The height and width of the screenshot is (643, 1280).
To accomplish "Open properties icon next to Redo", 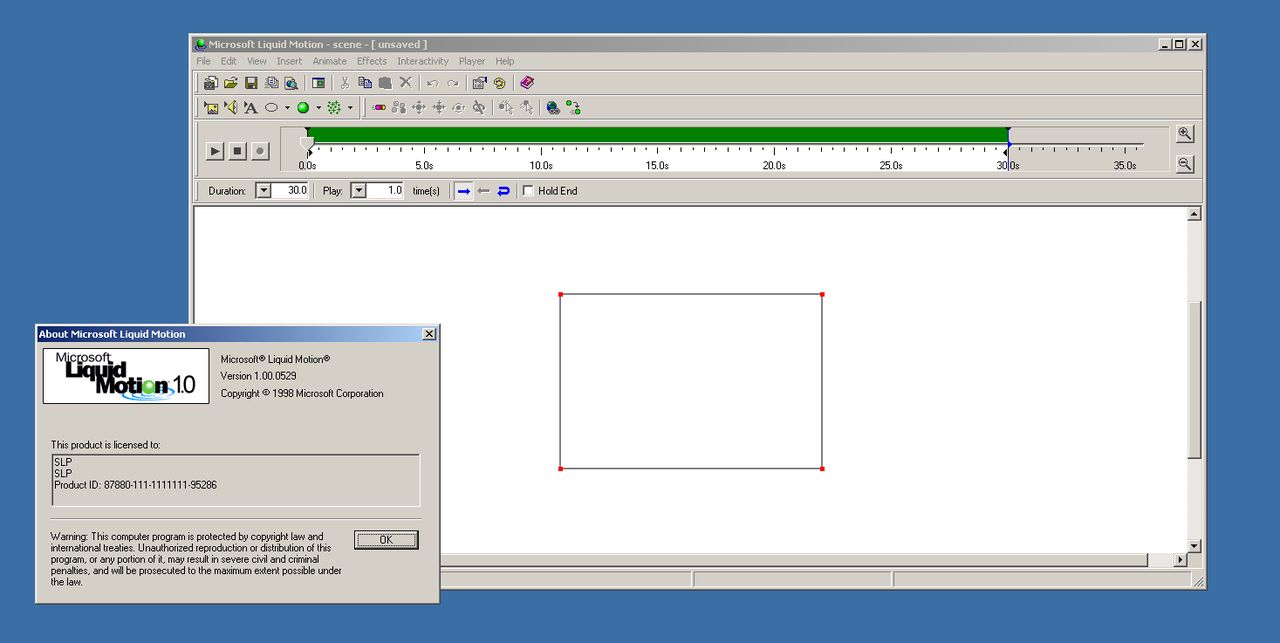I will (x=479, y=83).
